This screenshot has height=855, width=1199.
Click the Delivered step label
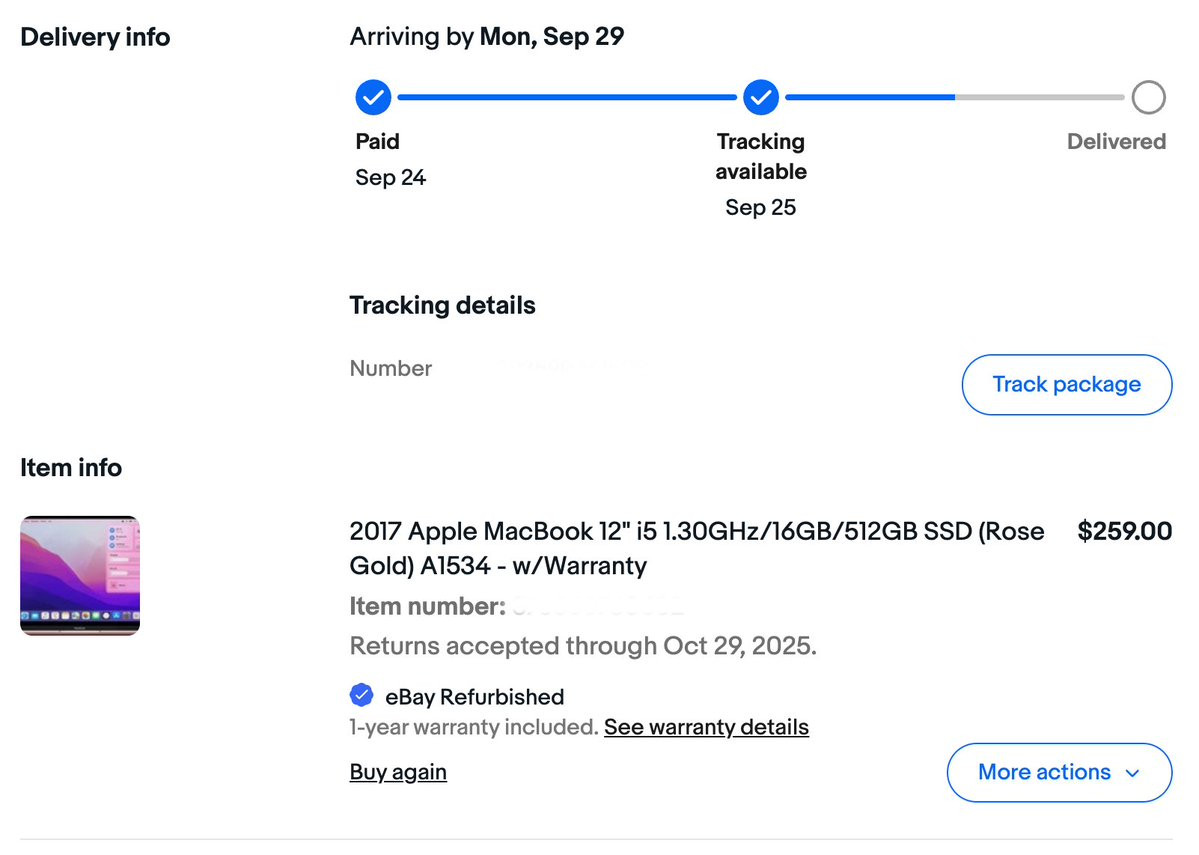(1116, 141)
